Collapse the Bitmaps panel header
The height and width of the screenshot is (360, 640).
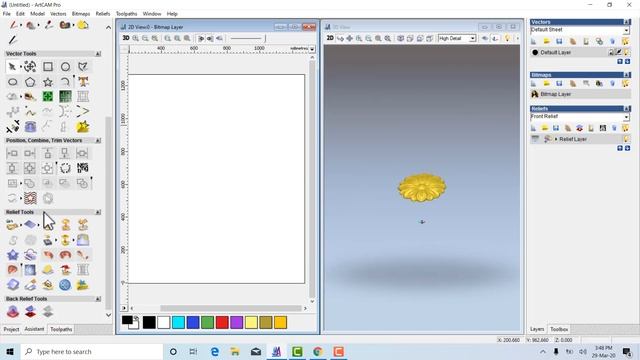click(x=627, y=75)
